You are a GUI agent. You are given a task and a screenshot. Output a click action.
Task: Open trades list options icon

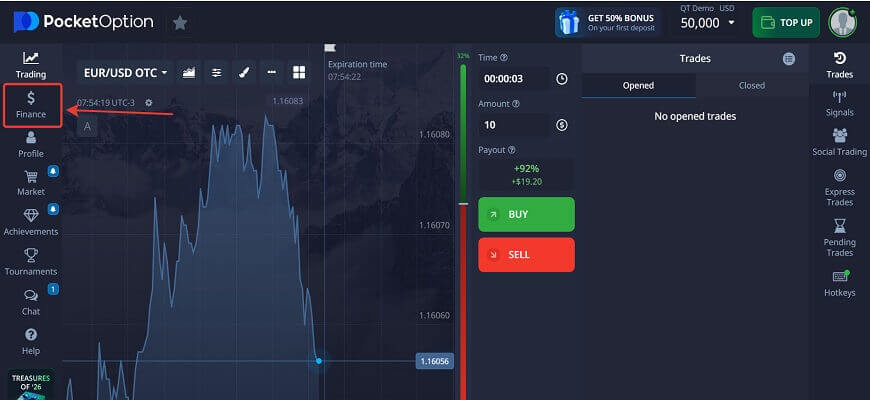pyautogui.click(x=789, y=59)
